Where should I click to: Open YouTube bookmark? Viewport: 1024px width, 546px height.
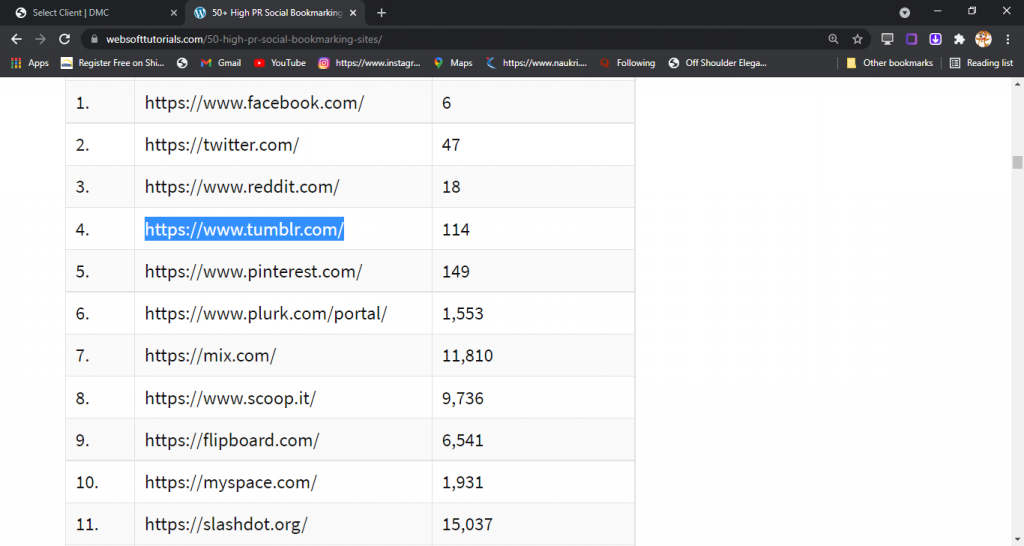coord(280,63)
